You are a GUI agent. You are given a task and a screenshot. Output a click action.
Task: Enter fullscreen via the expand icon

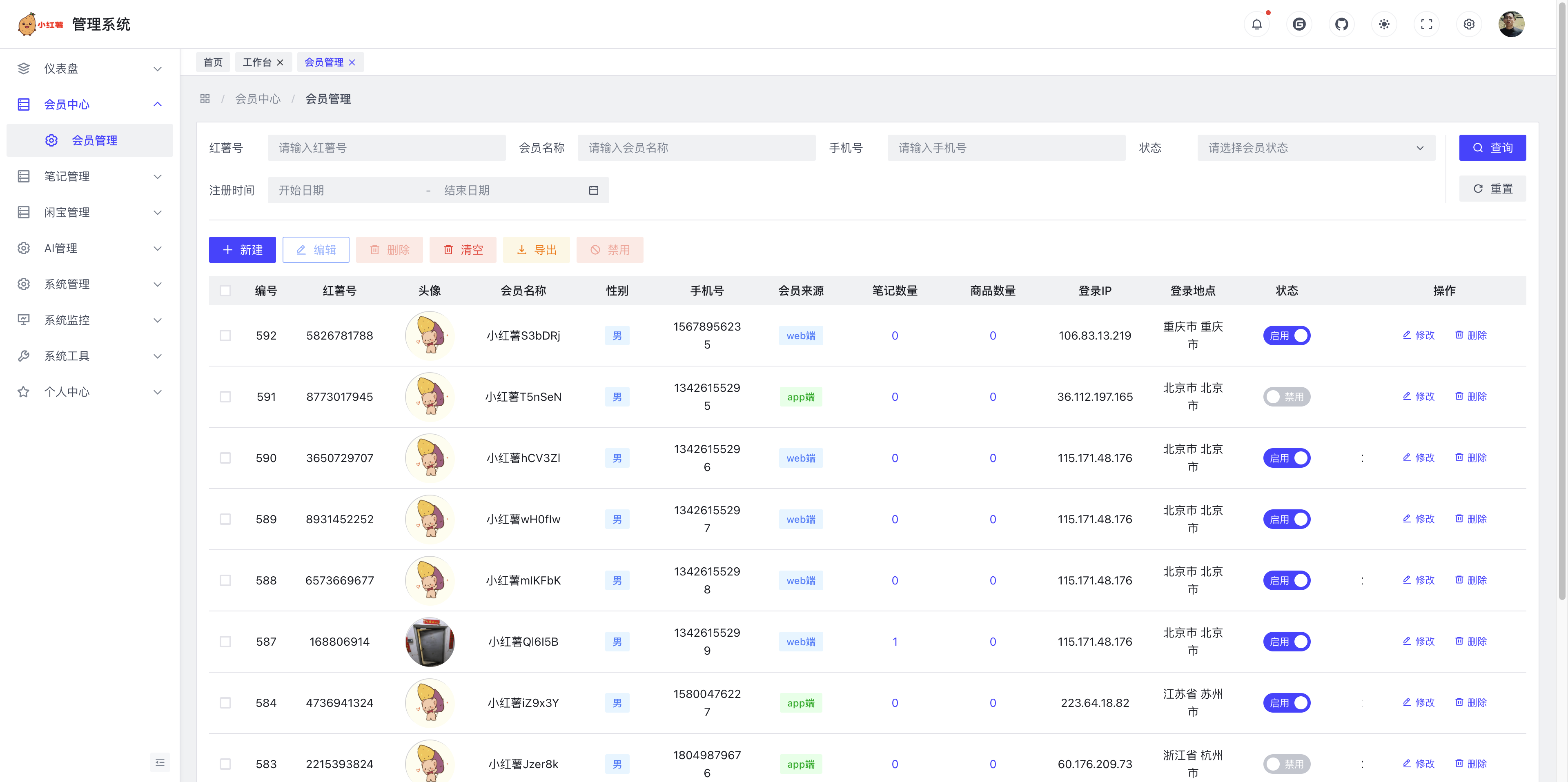(x=1426, y=24)
